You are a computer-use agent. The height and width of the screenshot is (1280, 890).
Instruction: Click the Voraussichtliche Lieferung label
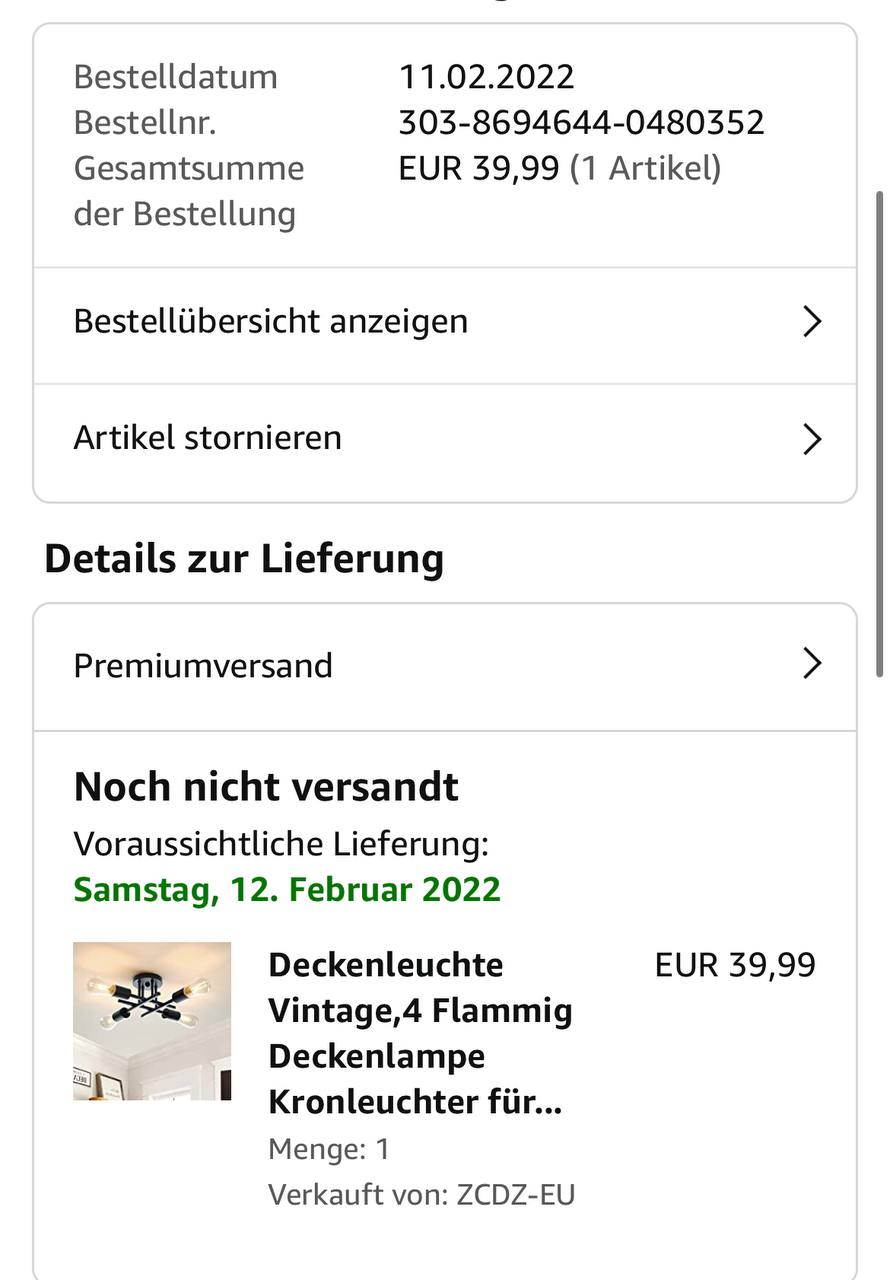281,844
